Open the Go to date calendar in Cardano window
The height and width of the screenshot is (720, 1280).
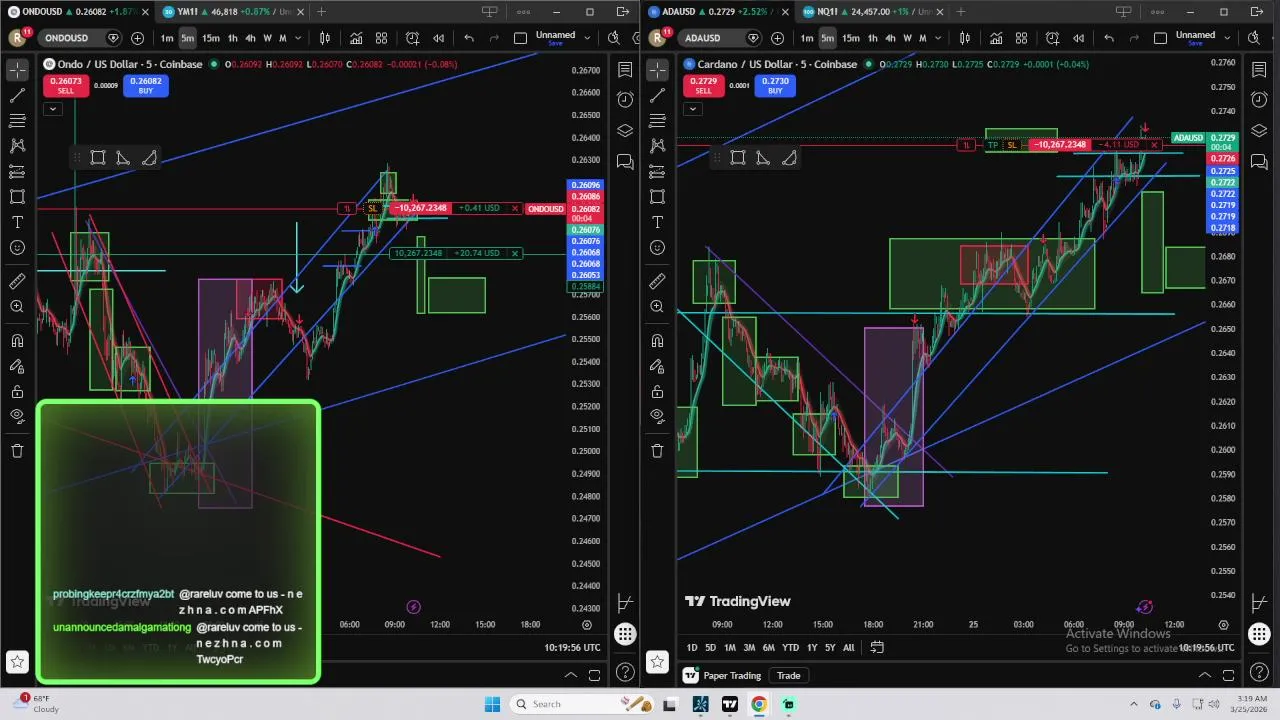pyautogui.click(x=877, y=647)
